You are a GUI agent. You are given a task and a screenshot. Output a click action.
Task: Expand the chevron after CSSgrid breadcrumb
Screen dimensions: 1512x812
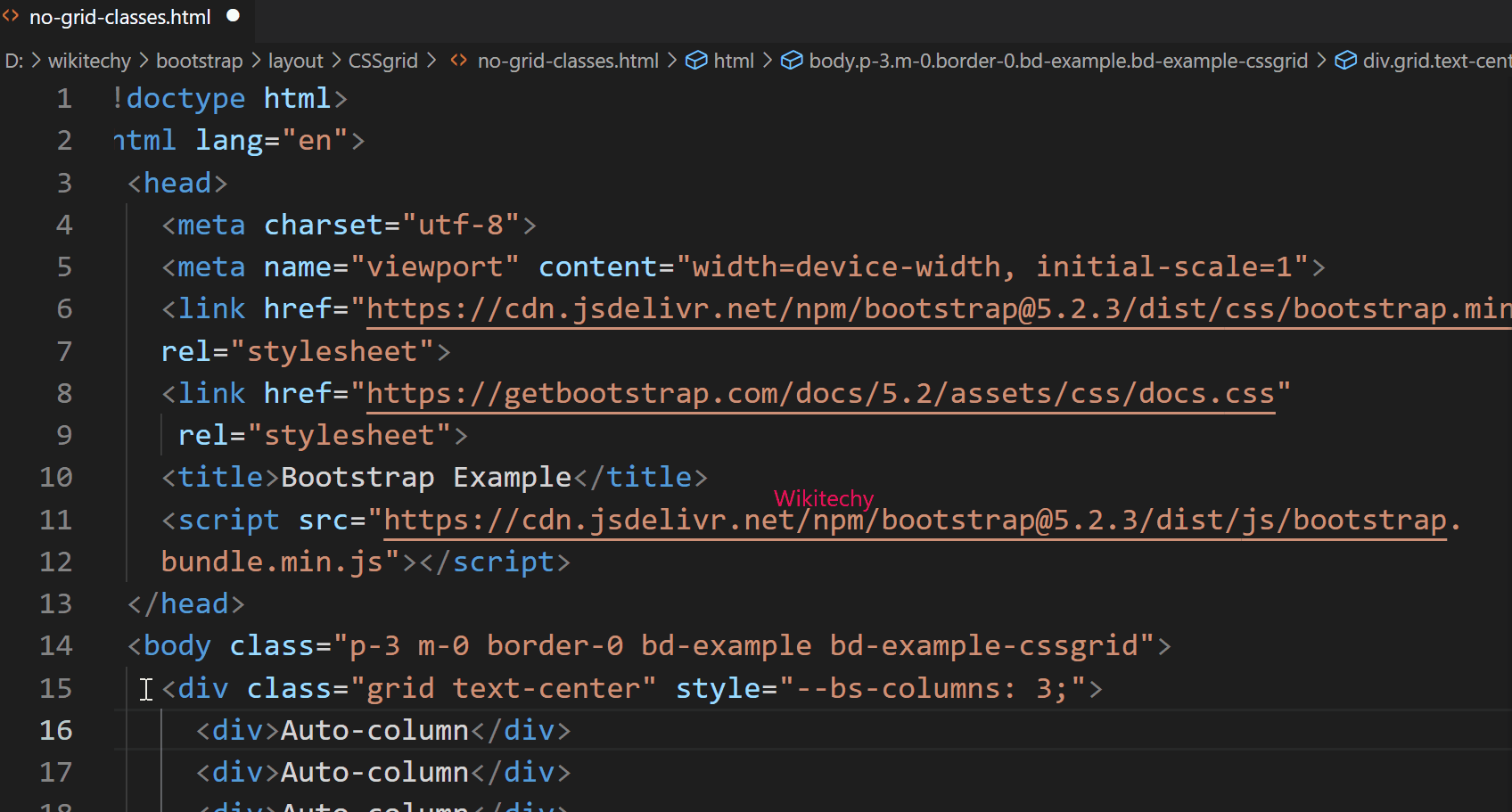(432, 60)
